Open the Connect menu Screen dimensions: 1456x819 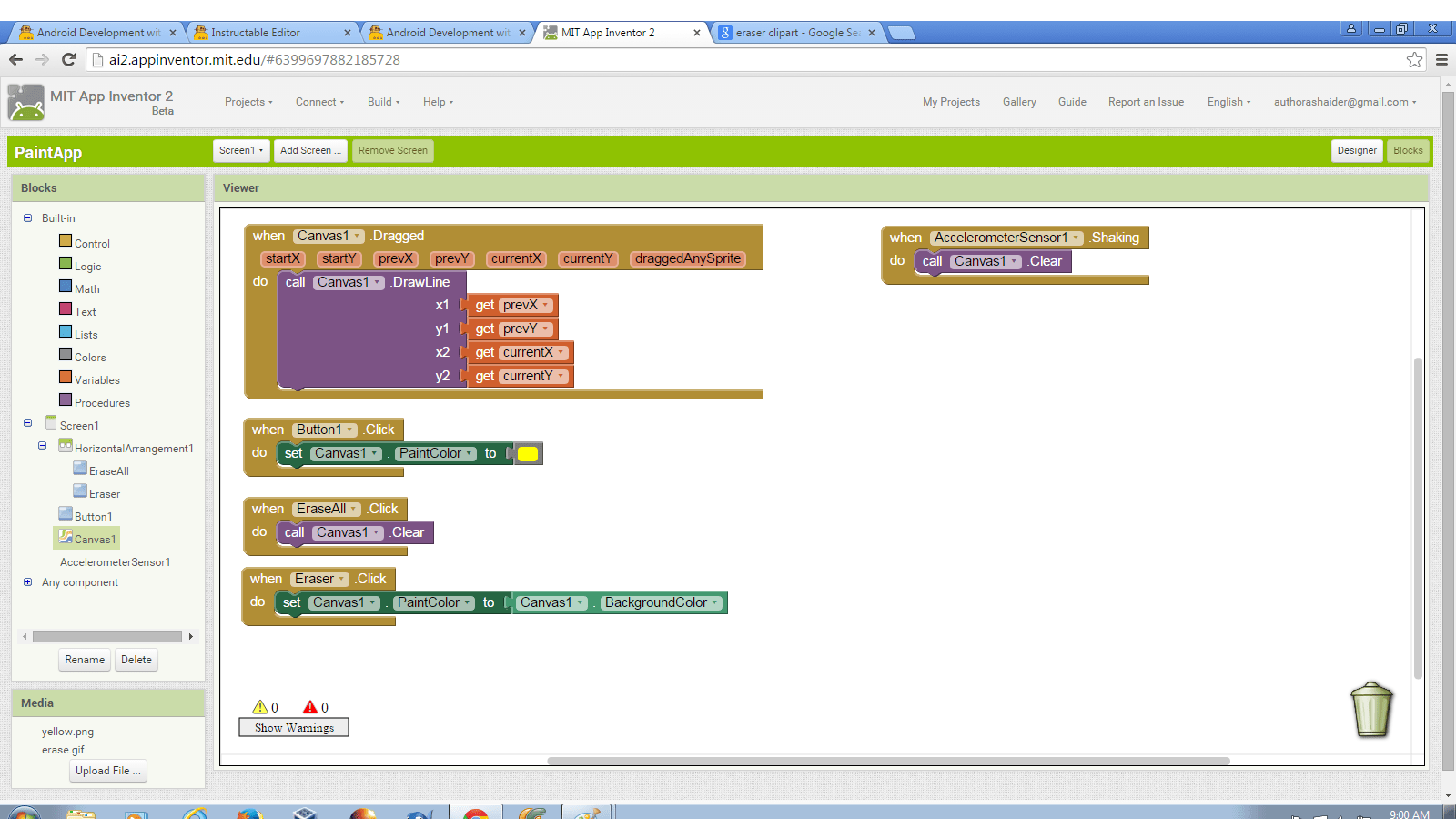(x=319, y=102)
